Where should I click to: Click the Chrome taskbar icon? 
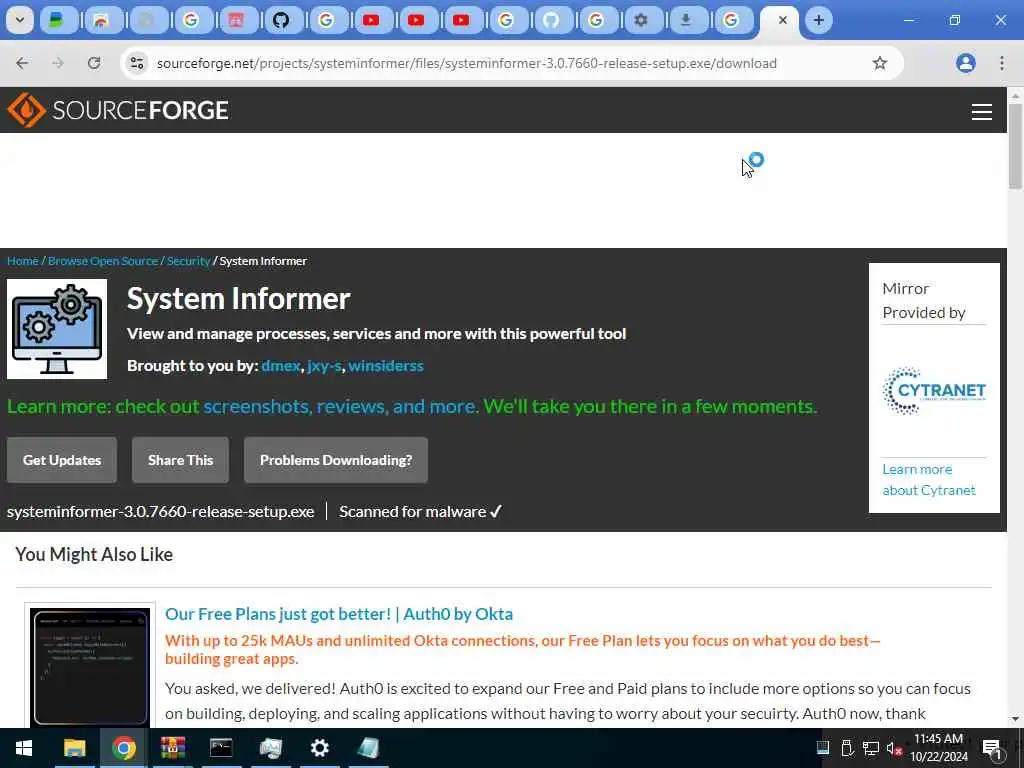pyautogui.click(x=123, y=748)
